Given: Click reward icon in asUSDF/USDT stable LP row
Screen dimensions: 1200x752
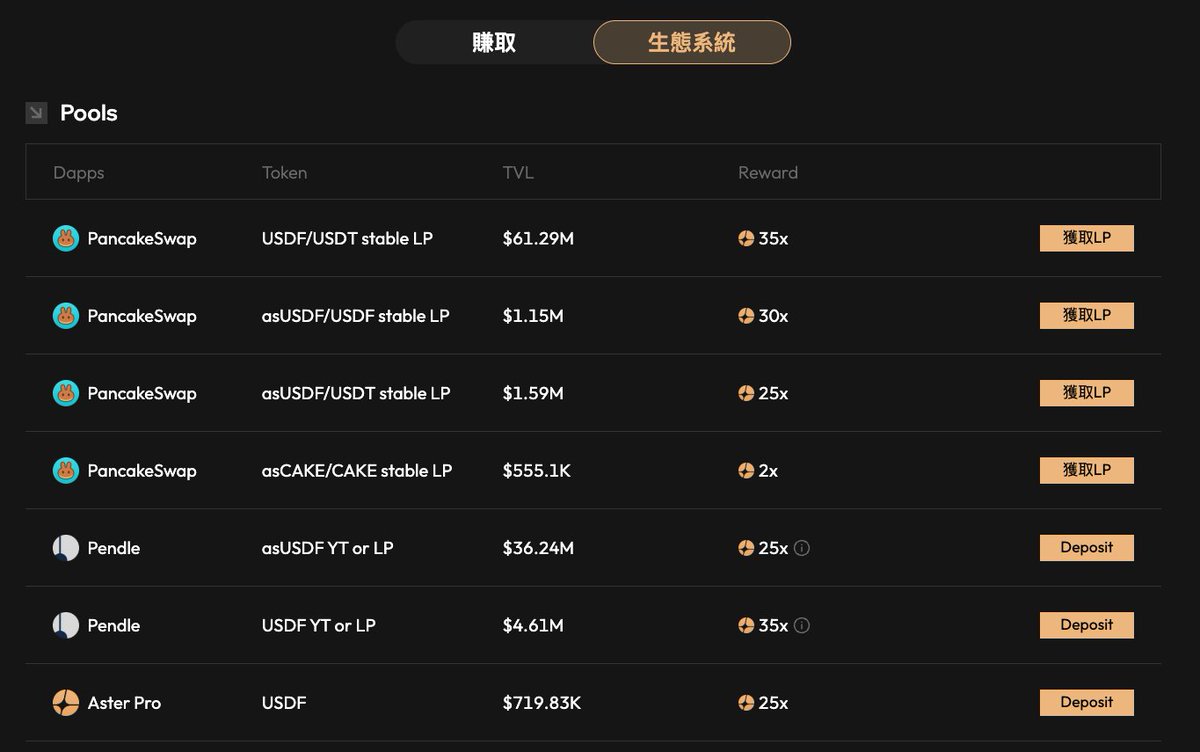Looking at the screenshot, I should point(746,394).
